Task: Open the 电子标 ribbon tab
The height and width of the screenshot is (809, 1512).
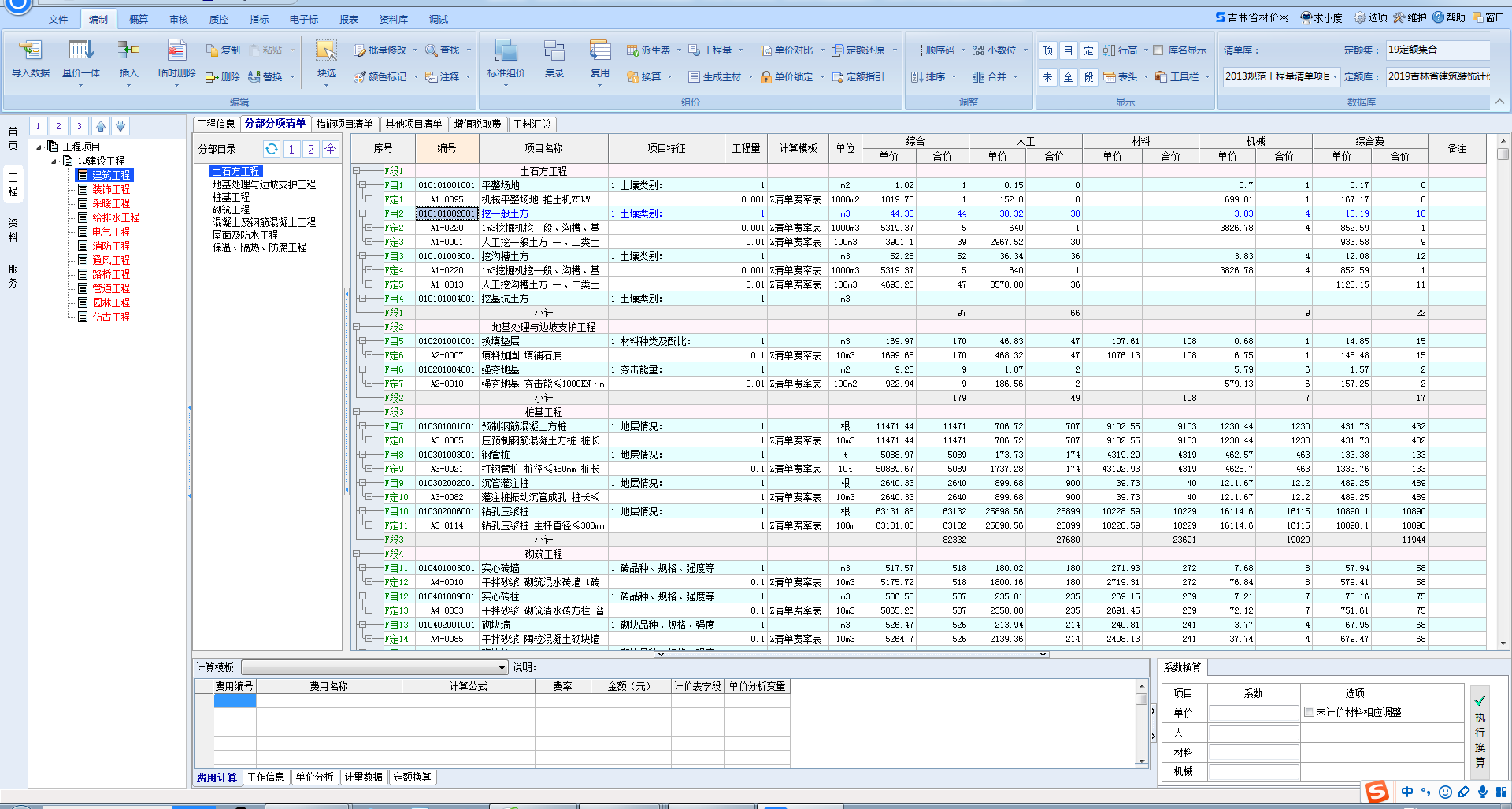Action: pyautogui.click(x=303, y=19)
